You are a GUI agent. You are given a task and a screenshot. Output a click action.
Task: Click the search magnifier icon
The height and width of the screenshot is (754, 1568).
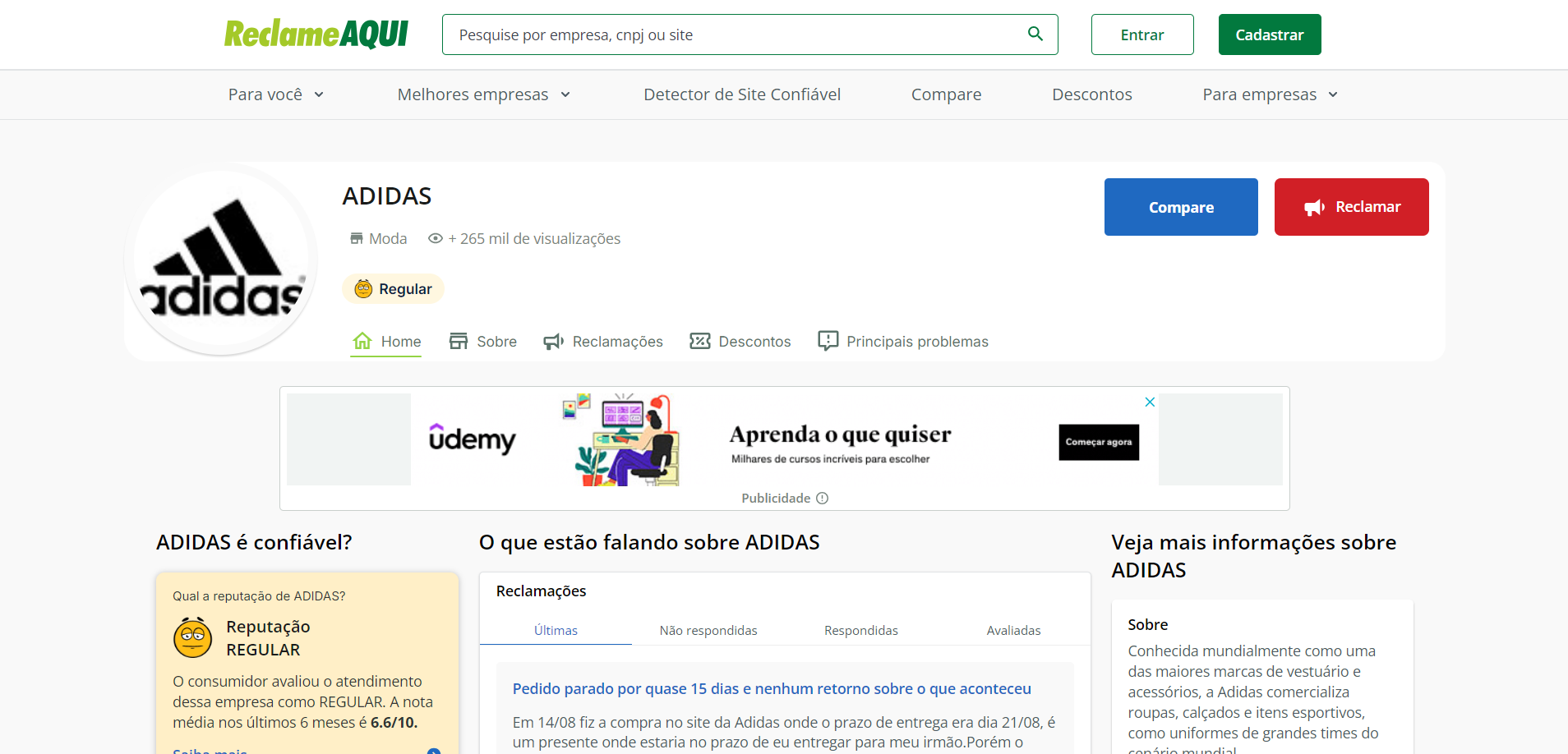pos(1035,34)
